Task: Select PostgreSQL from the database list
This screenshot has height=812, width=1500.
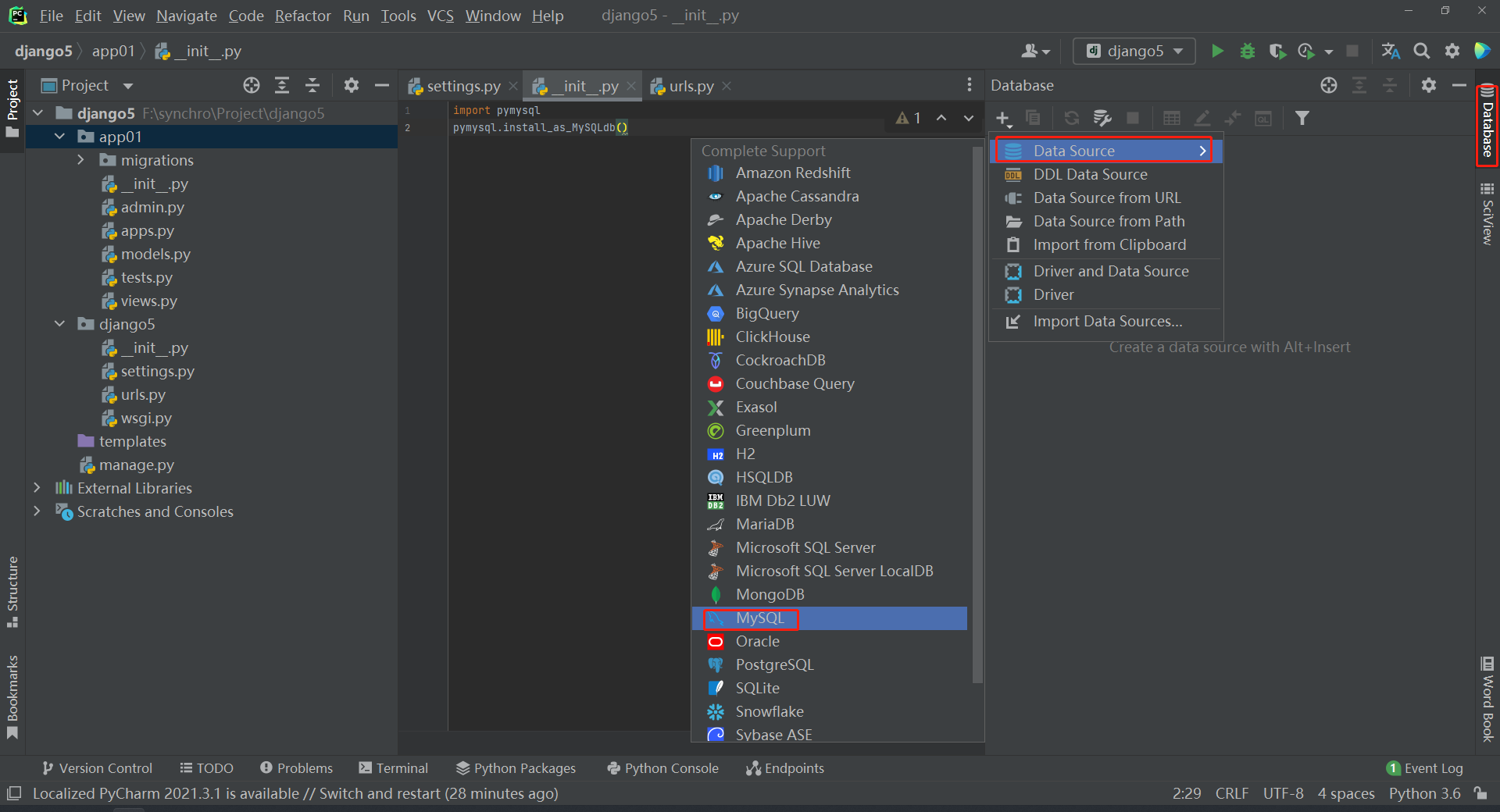Action: (830, 664)
